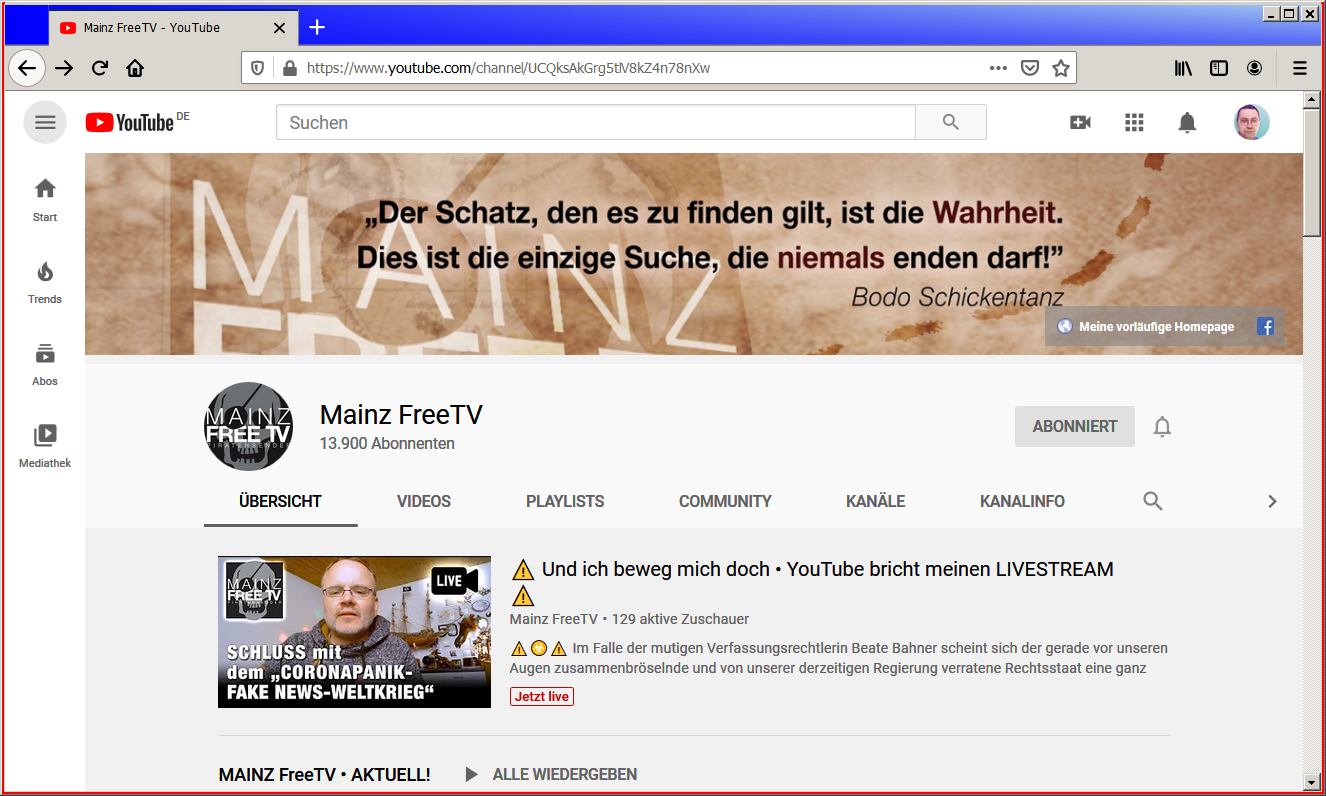
Task: Click the search magnifier button
Action: [951, 122]
